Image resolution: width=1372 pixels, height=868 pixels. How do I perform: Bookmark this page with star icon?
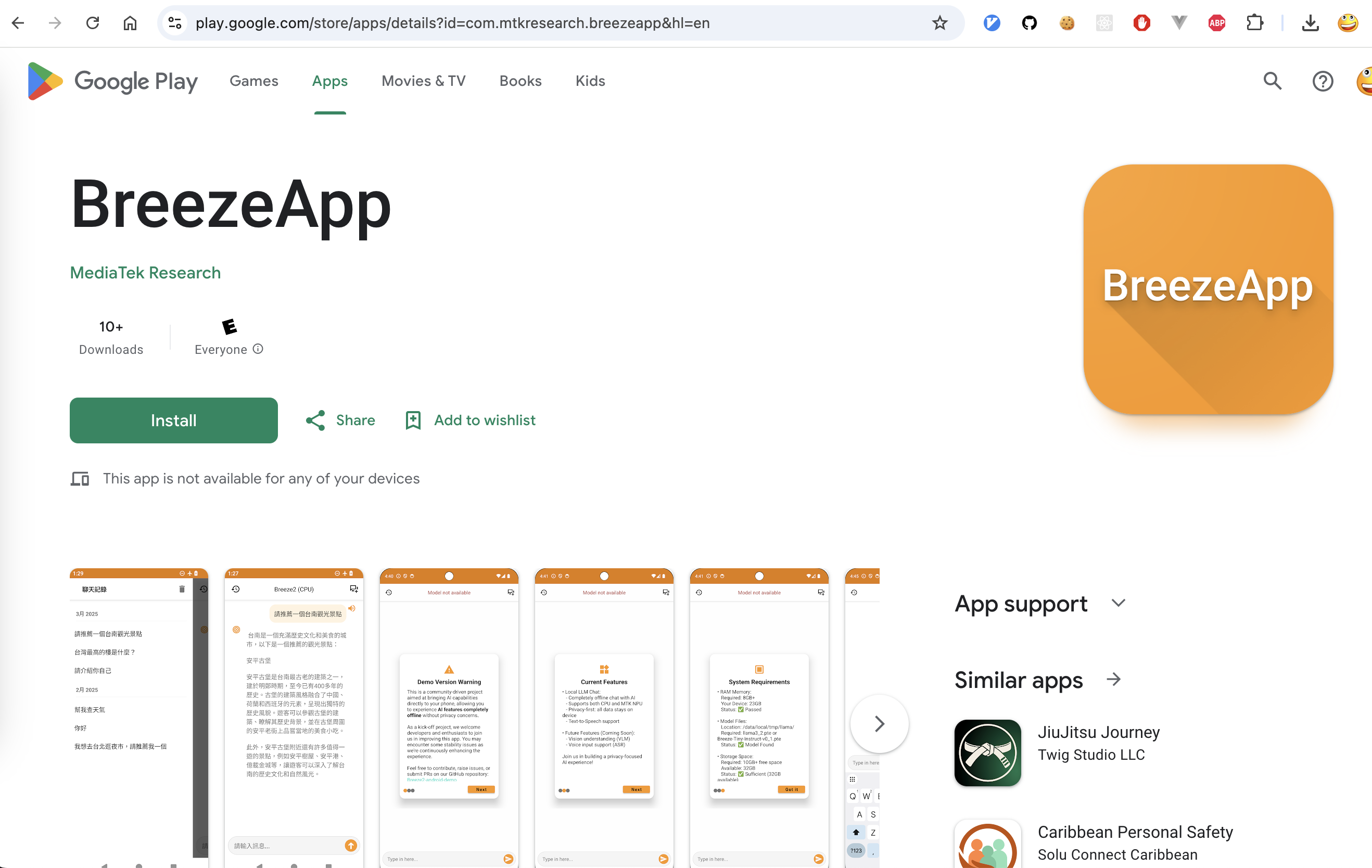(939, 23)
